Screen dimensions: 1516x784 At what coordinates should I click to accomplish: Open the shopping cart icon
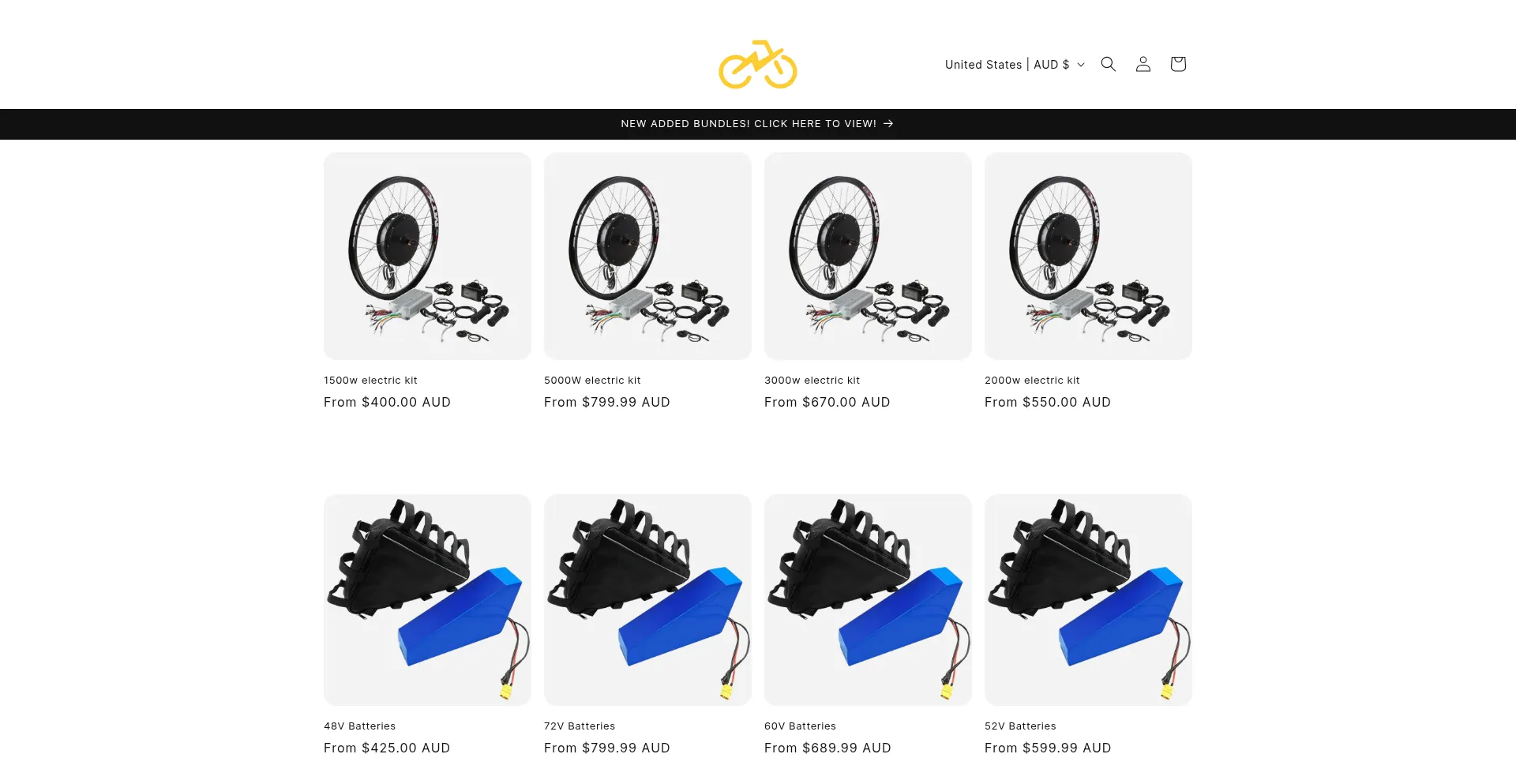pyautogui.click(x=1177, y=64)
